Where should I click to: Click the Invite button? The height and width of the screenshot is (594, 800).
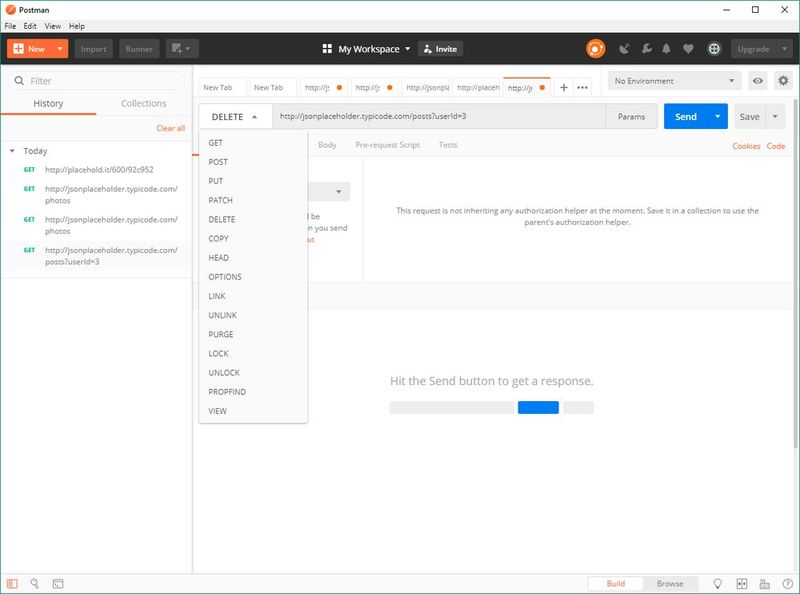coord(440,49)
